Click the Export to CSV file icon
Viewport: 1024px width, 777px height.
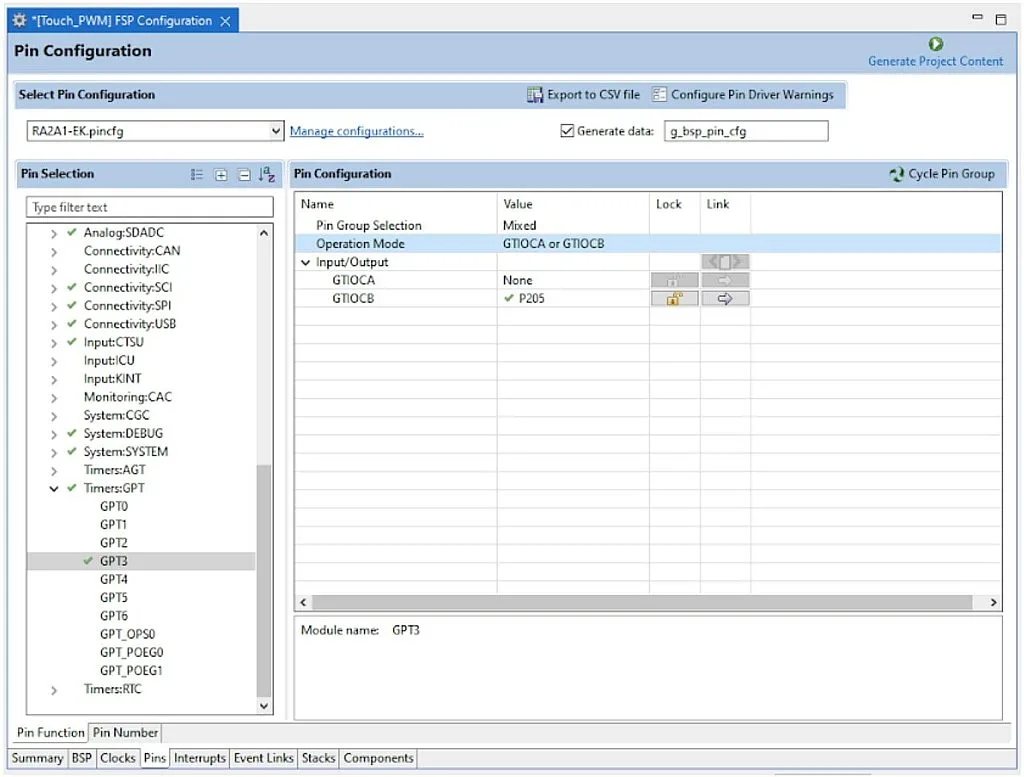point(535,94)
